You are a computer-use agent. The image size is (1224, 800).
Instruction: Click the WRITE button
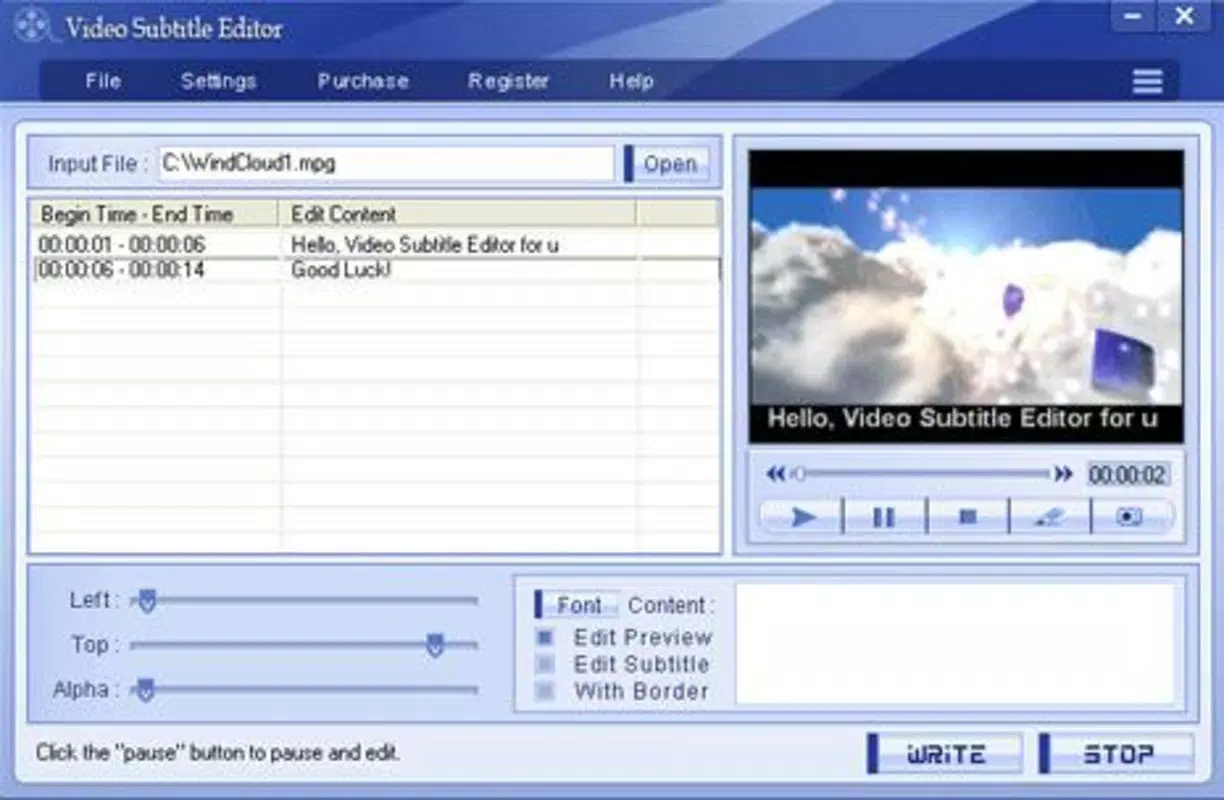945,754
